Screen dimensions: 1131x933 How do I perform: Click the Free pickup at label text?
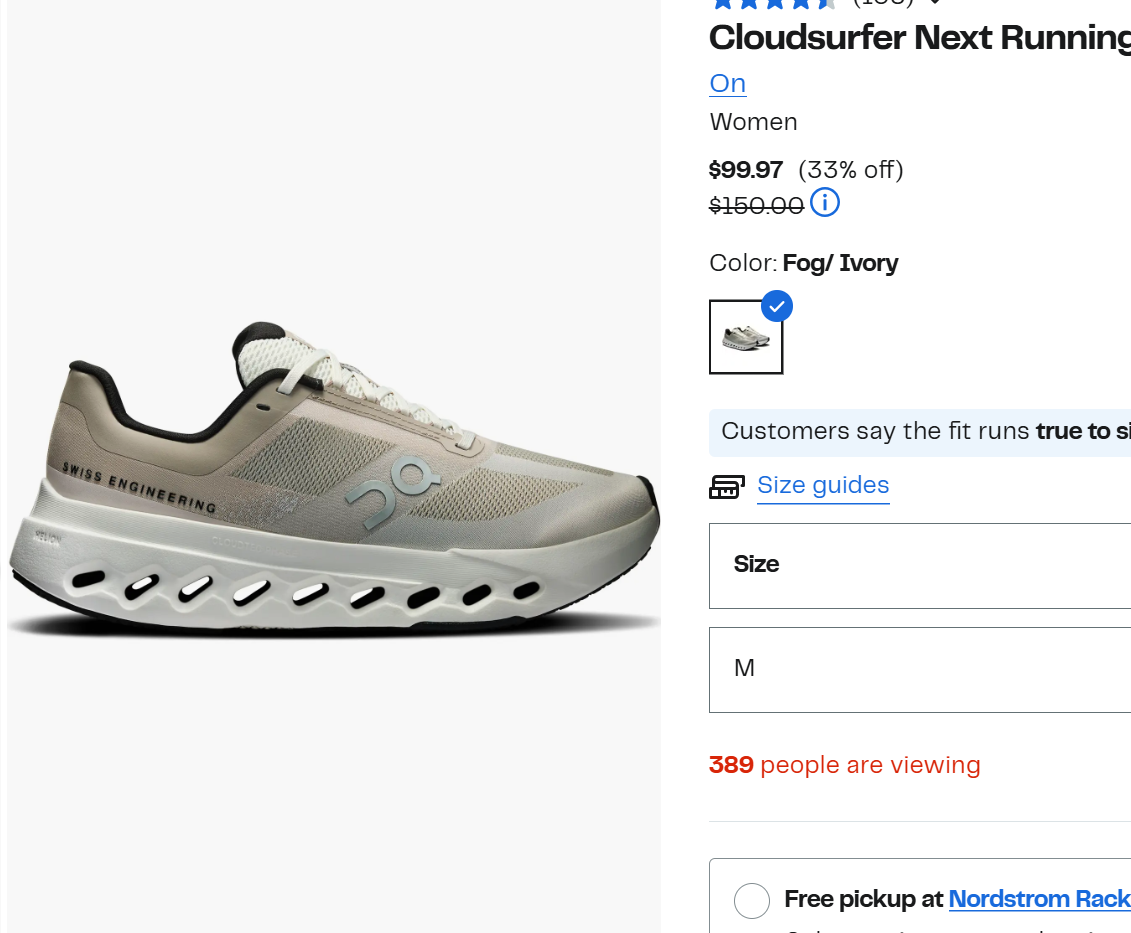(x=863, y=899)
